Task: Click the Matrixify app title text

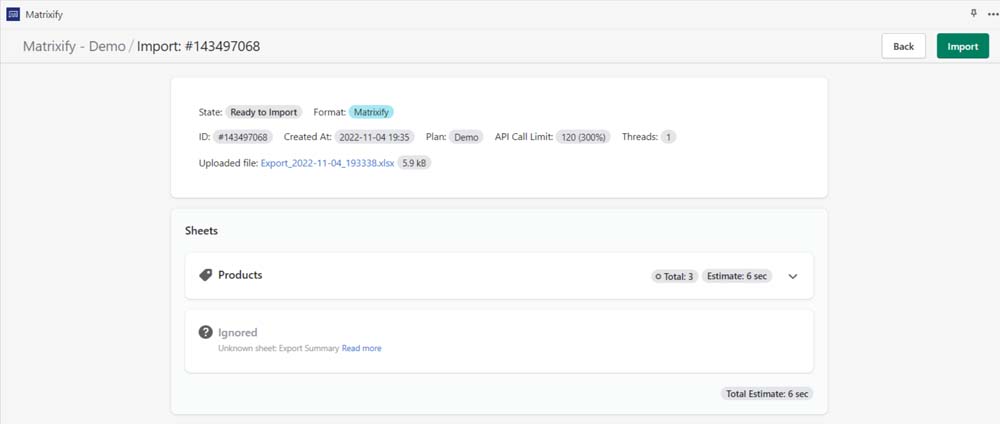Action: pyautogui.click(x=44, y=14)
